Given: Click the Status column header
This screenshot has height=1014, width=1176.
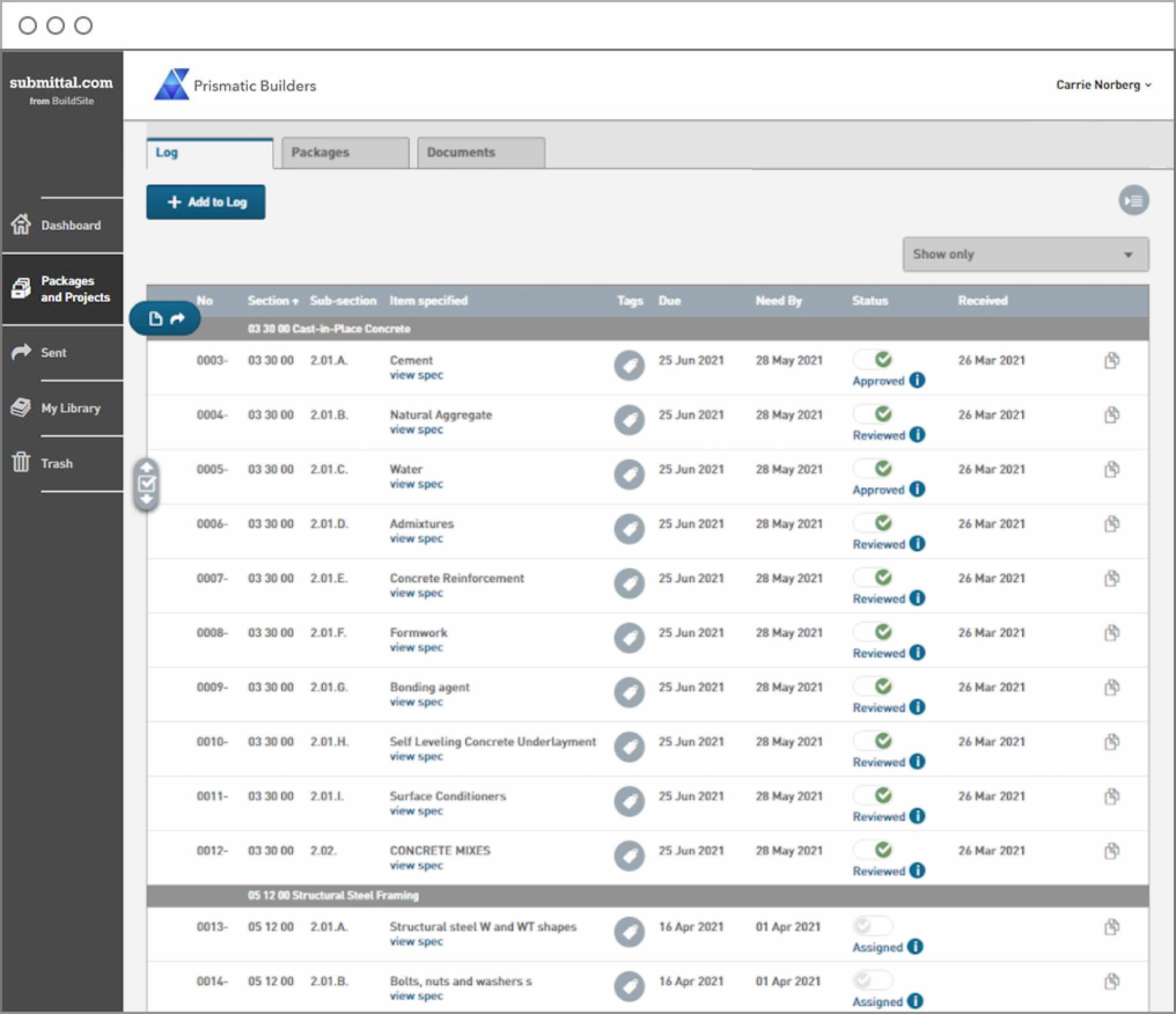Looking at the screenshot, I should pos(870,301).
